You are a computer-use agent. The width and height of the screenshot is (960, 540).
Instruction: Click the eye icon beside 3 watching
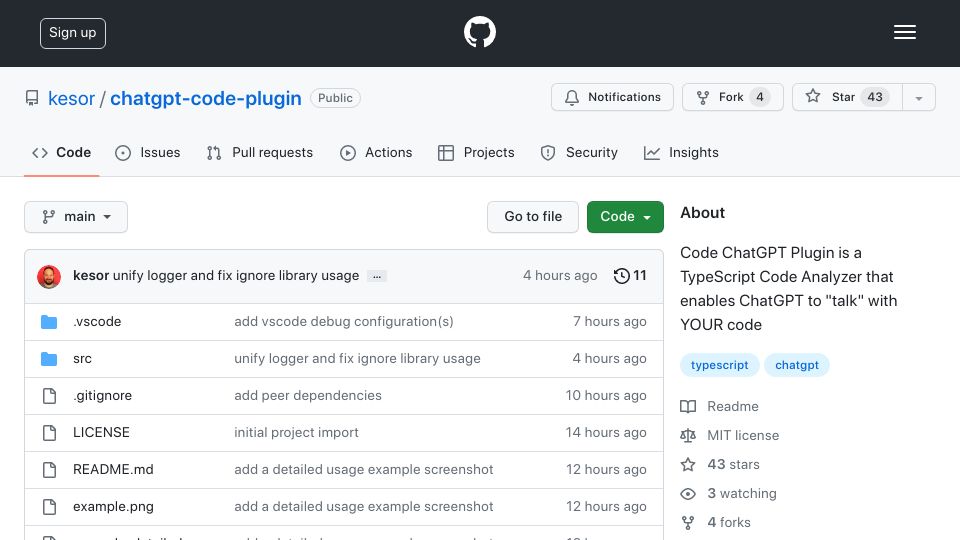(x=688, y=493)
